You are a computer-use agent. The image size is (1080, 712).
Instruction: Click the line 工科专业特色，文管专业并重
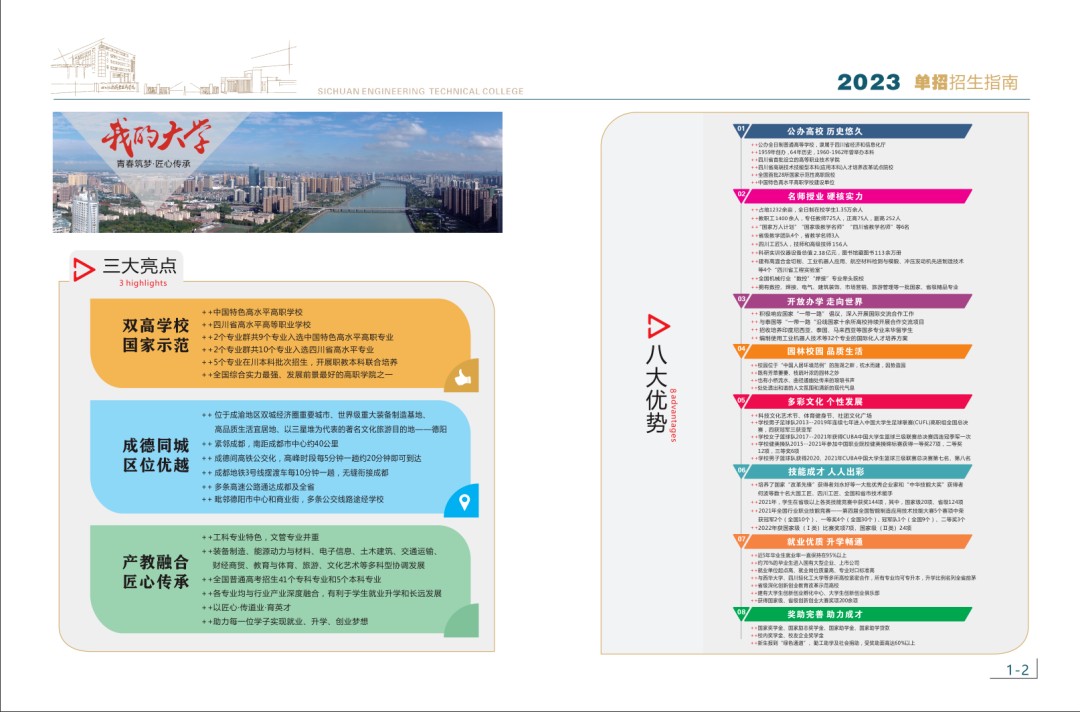click(x=260, y=537)
